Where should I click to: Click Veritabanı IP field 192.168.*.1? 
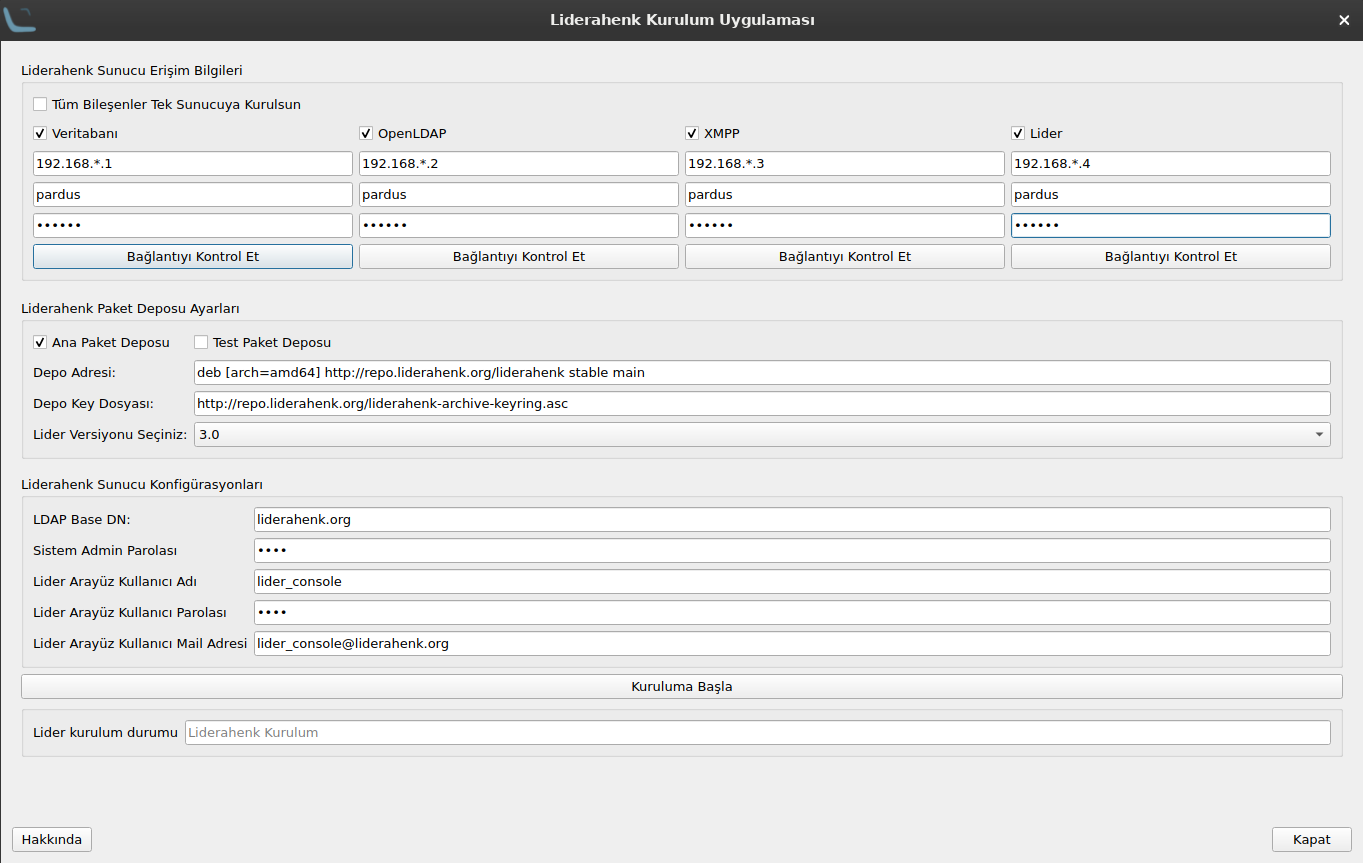coord(193,164)
